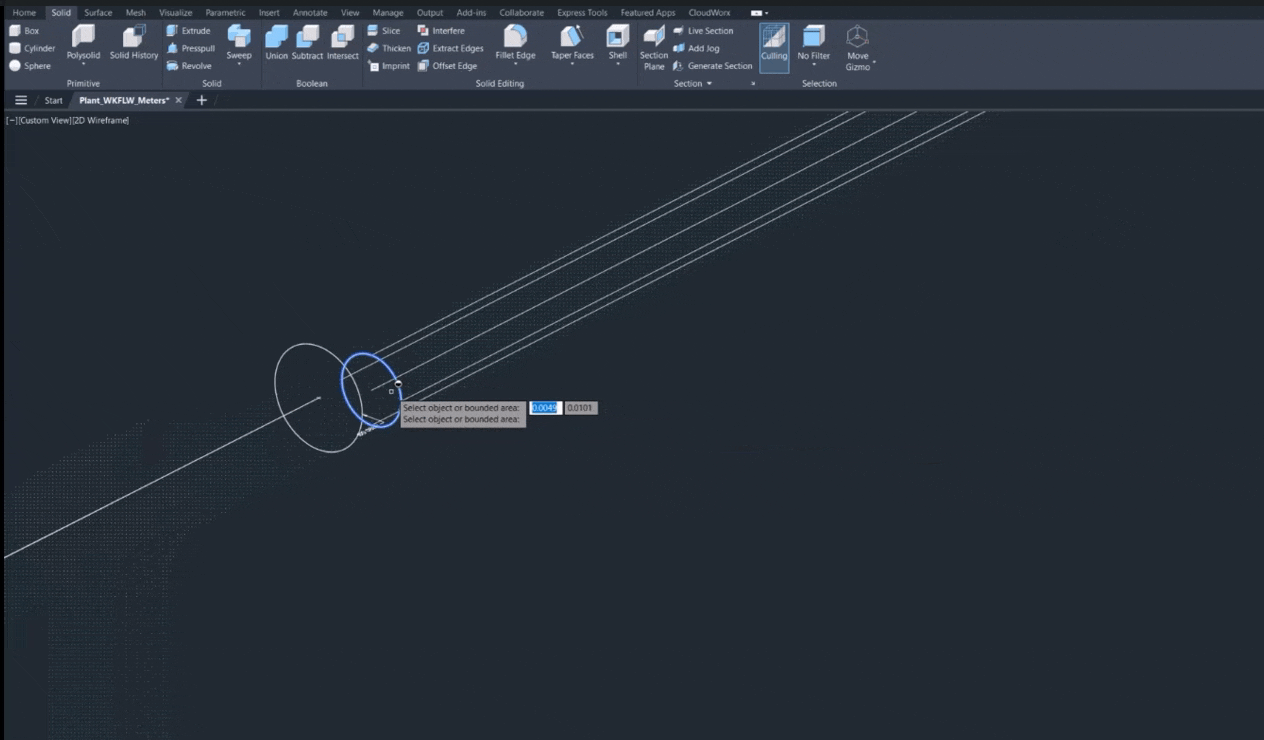This screenshot has width=1264, height=740.
Task: Switch to the Surface ribbon tab
Action: point(98,13)
